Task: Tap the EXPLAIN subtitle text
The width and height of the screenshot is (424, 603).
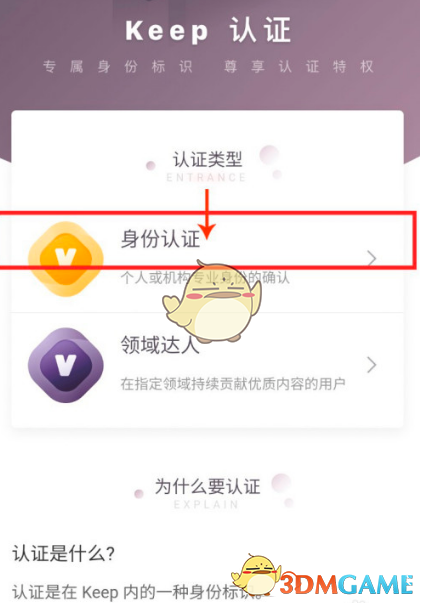Action: pyautogui.click(x=206, y=504)
